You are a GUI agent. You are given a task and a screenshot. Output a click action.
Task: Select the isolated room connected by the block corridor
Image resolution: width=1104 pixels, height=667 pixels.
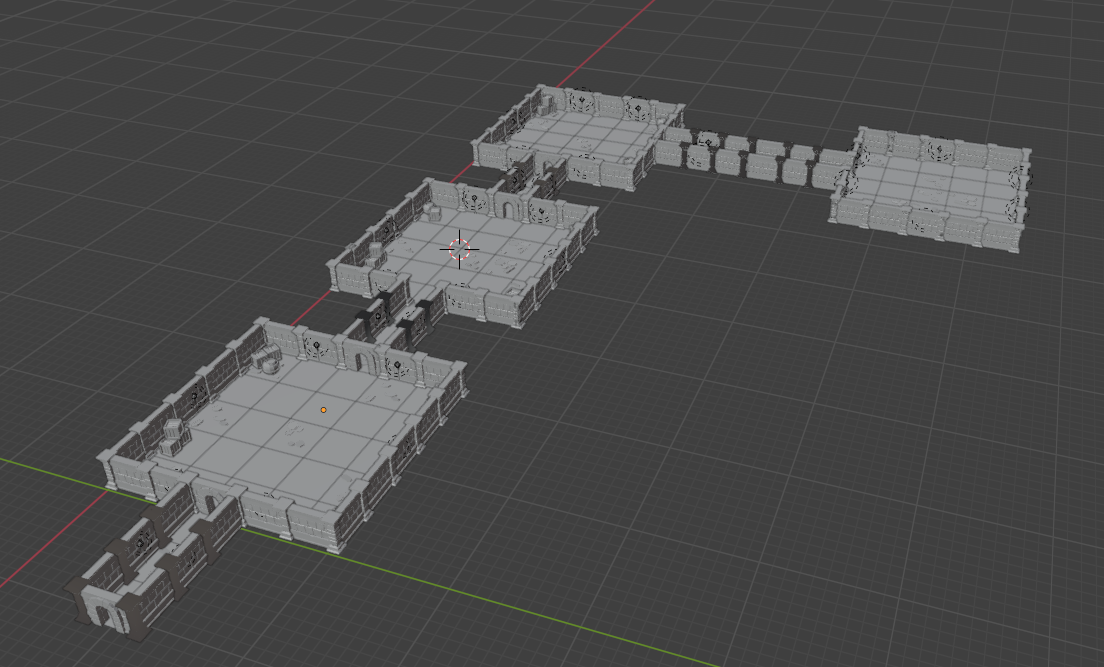pyautogui.click(x=931, y=189)
